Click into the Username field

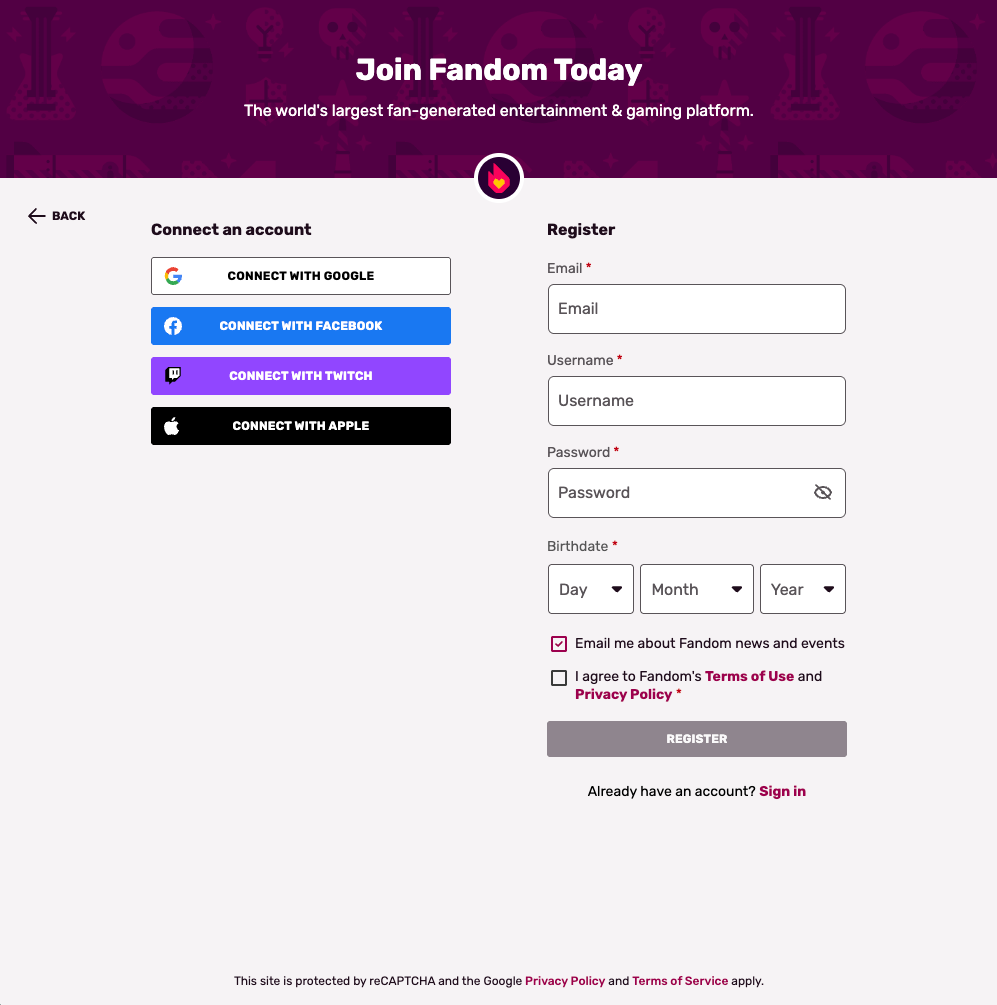click(x=696, y=401)
